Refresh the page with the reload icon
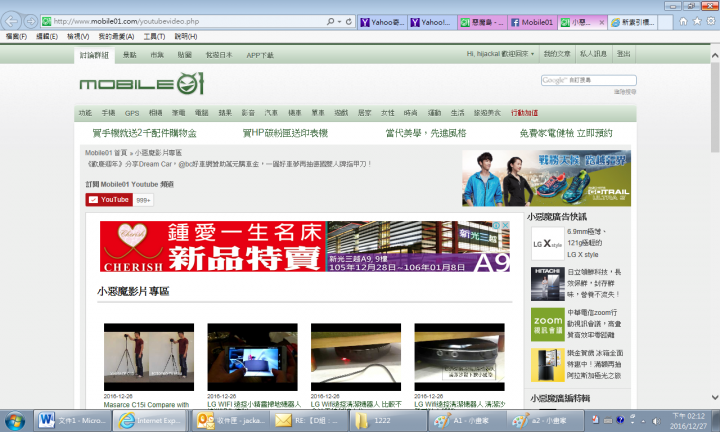Viewport: 720px width, 432px height. tap(349, 22)
